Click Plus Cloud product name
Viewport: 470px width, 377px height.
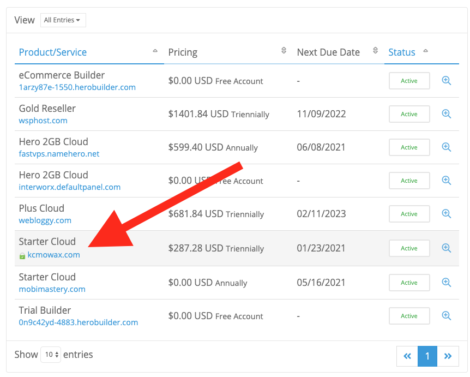[42, 208]
